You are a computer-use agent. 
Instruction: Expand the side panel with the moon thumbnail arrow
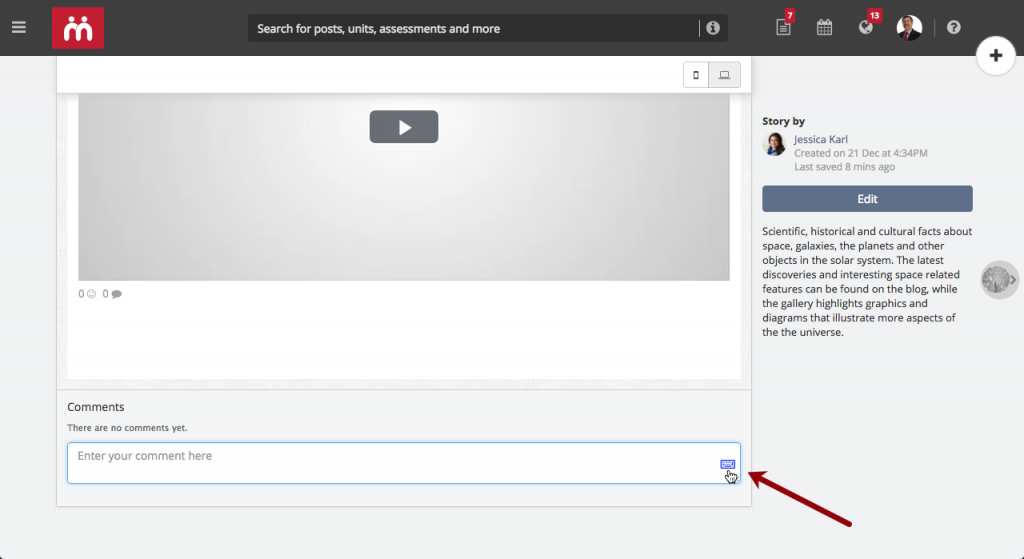1000,280
